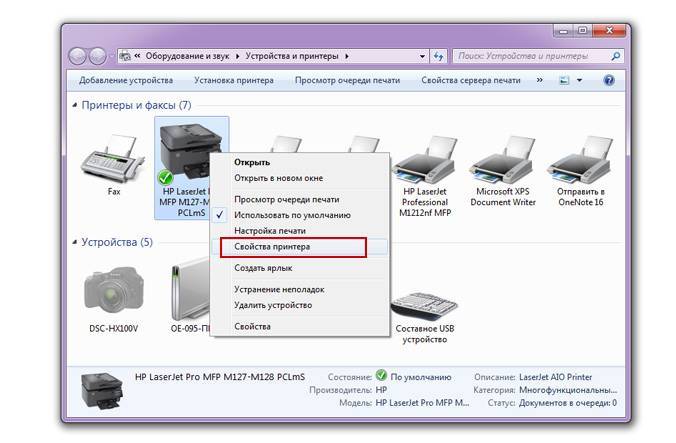
Task: Choose Устранение неполадок in context menu
Action: [x=299, y=289]
